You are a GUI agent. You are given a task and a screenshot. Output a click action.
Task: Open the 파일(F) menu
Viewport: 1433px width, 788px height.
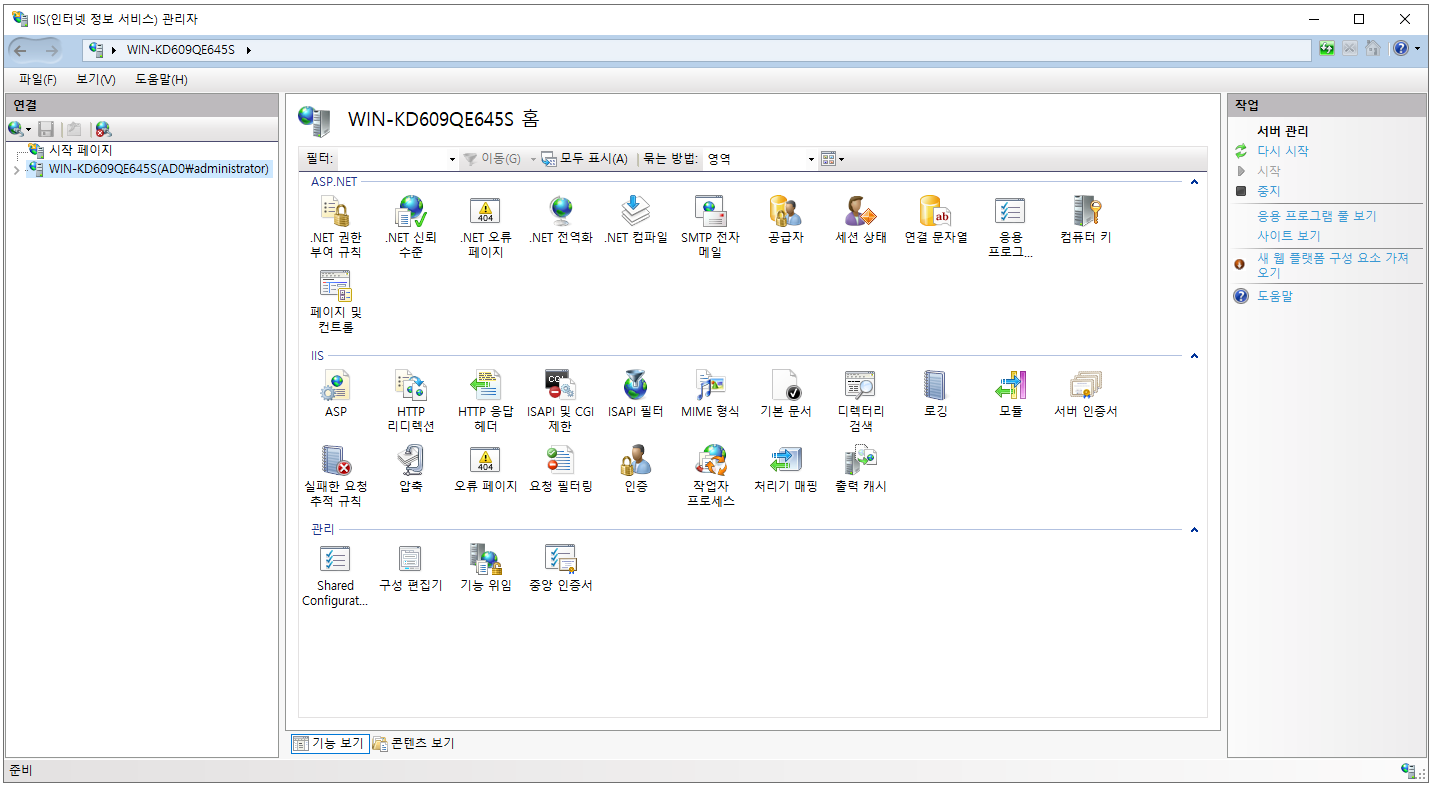[38, 79]
